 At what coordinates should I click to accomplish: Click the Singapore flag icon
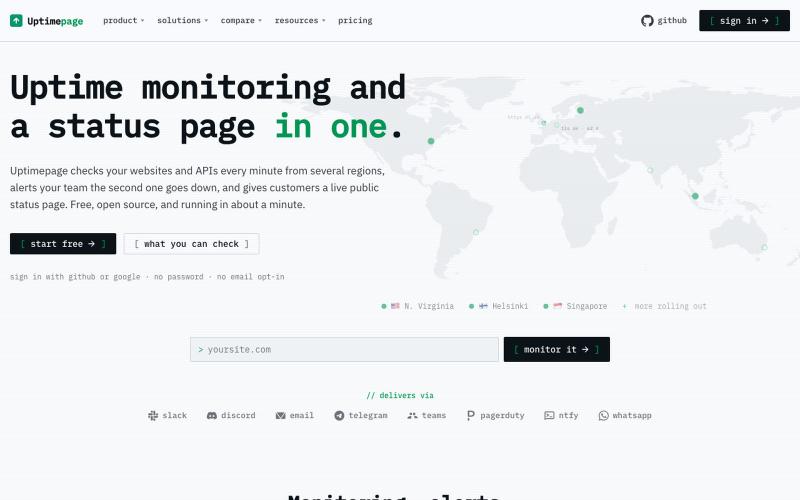pyautogui.click(x=558, y=306)
